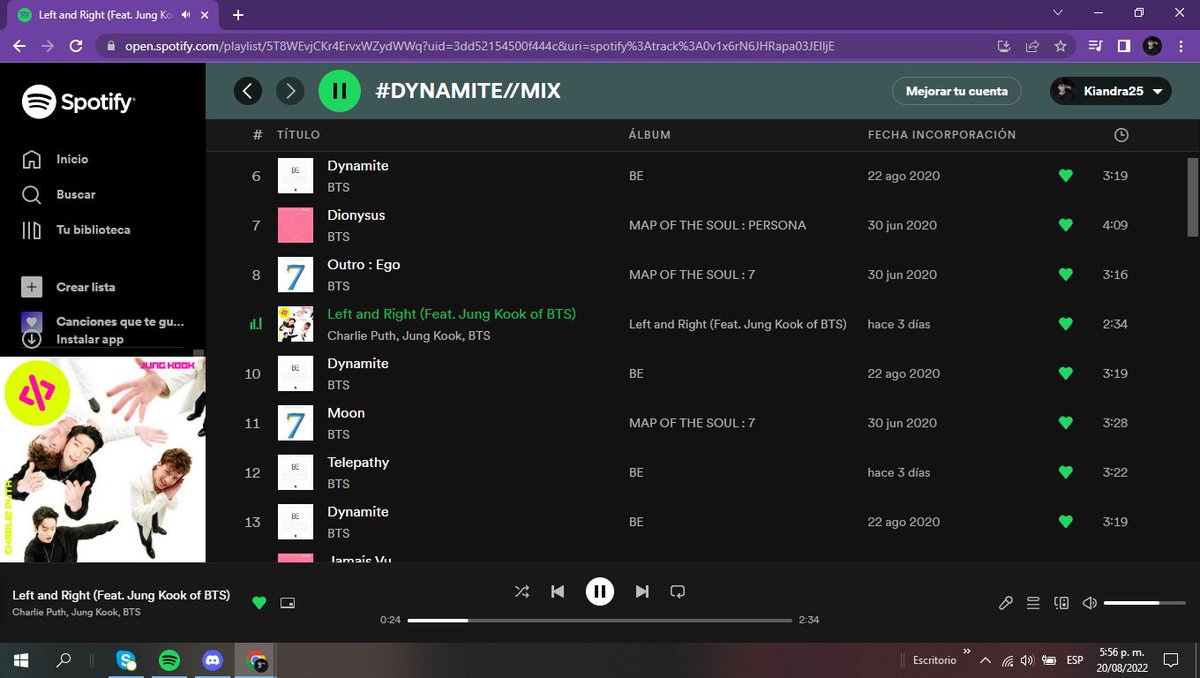Toggle repeat mode
1200x678 pixels.
[x=677, y=591]
